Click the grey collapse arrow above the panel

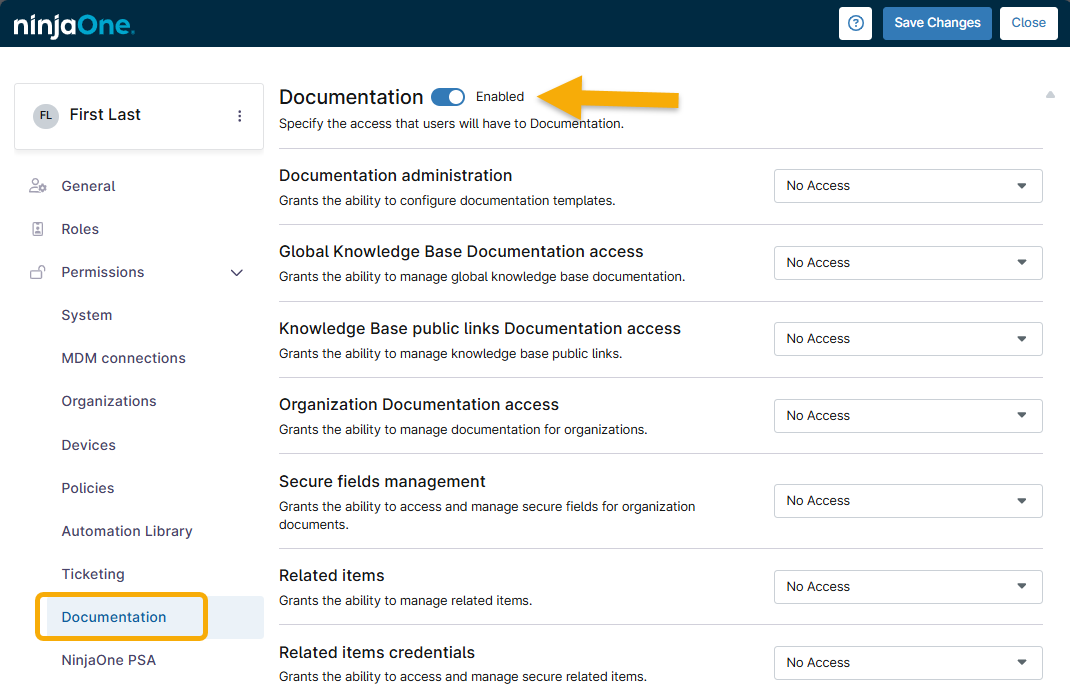click(x=1050, y=93)
